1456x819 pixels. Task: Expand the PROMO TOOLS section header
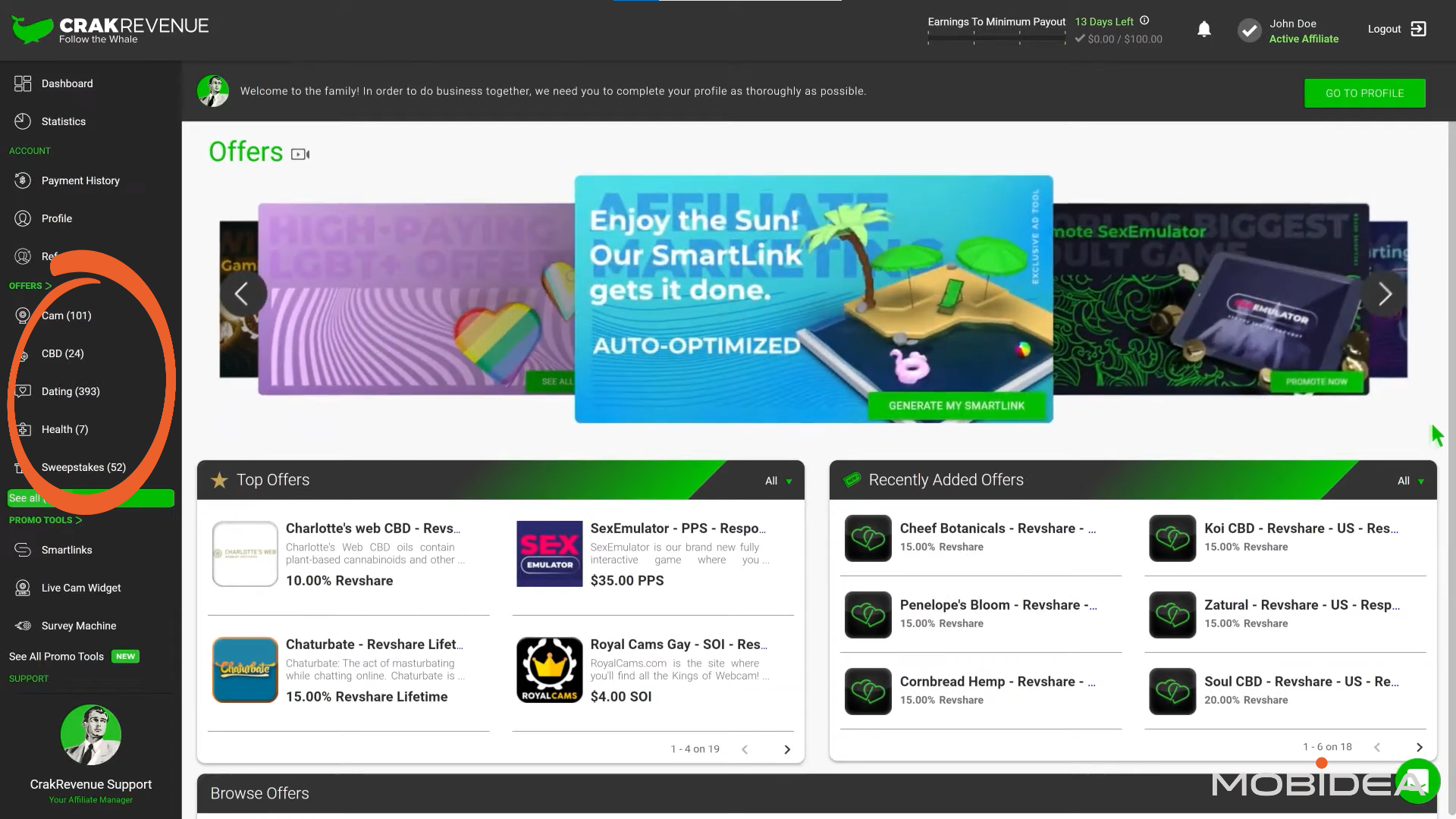[x=45, y=520]
